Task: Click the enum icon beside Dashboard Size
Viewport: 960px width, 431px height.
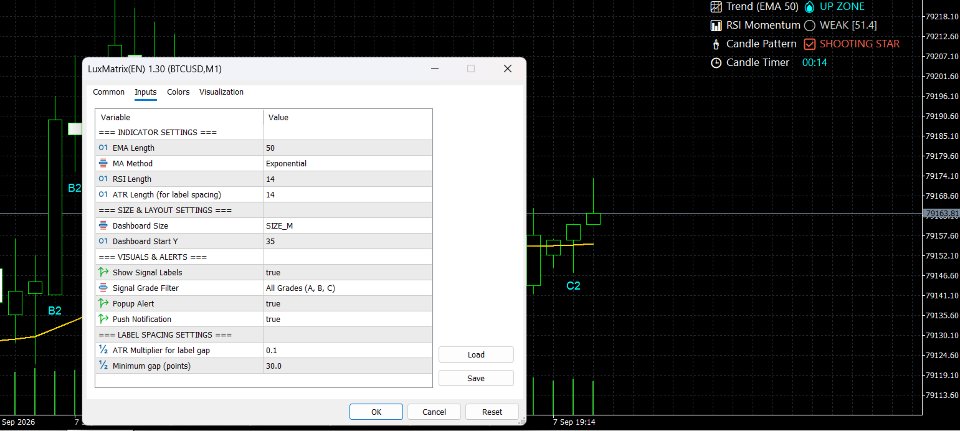Action: pyautogui.click(x=103, y=226)
